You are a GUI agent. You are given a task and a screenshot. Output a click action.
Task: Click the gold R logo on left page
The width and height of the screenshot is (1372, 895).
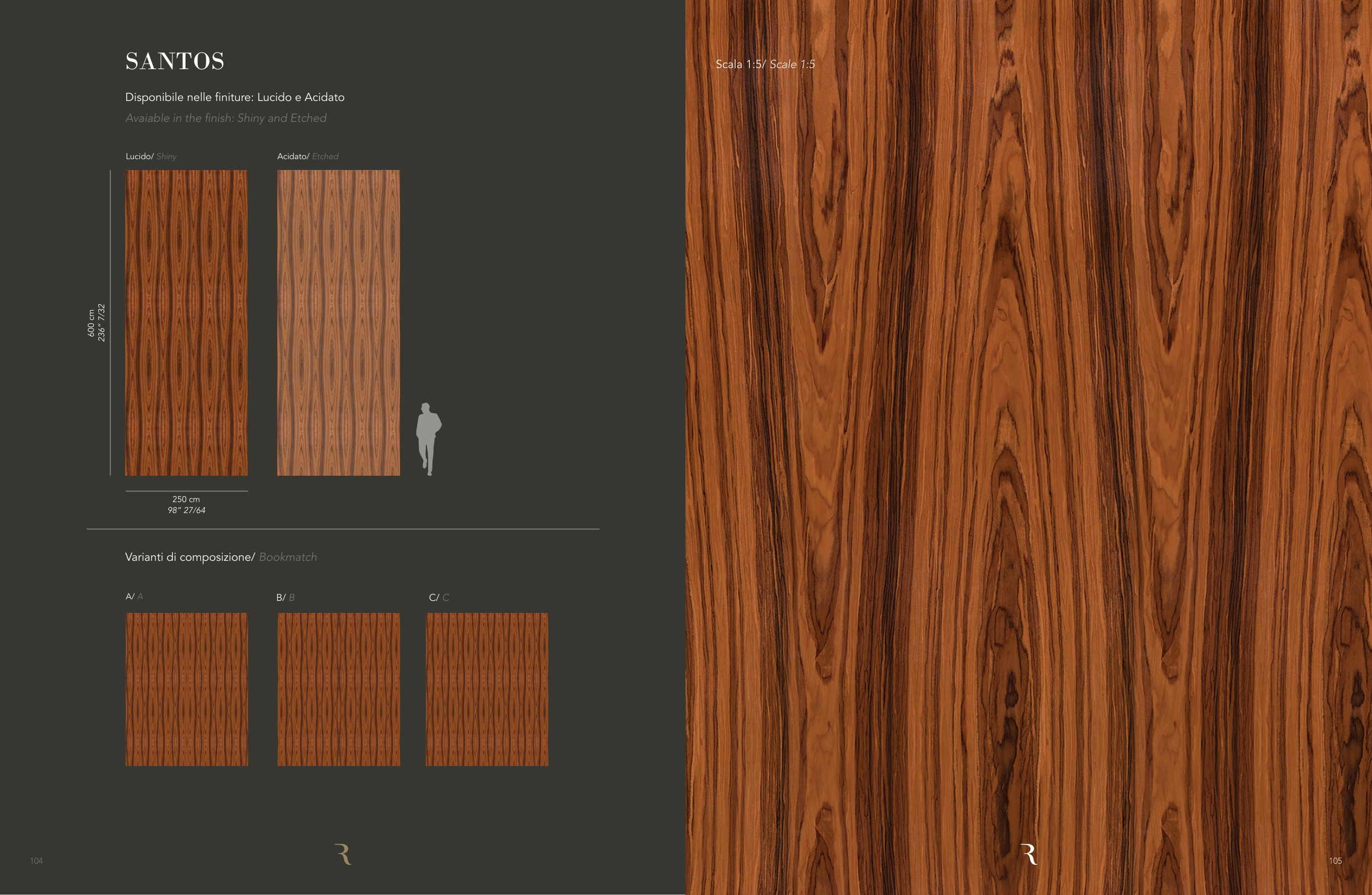[343, 854]
